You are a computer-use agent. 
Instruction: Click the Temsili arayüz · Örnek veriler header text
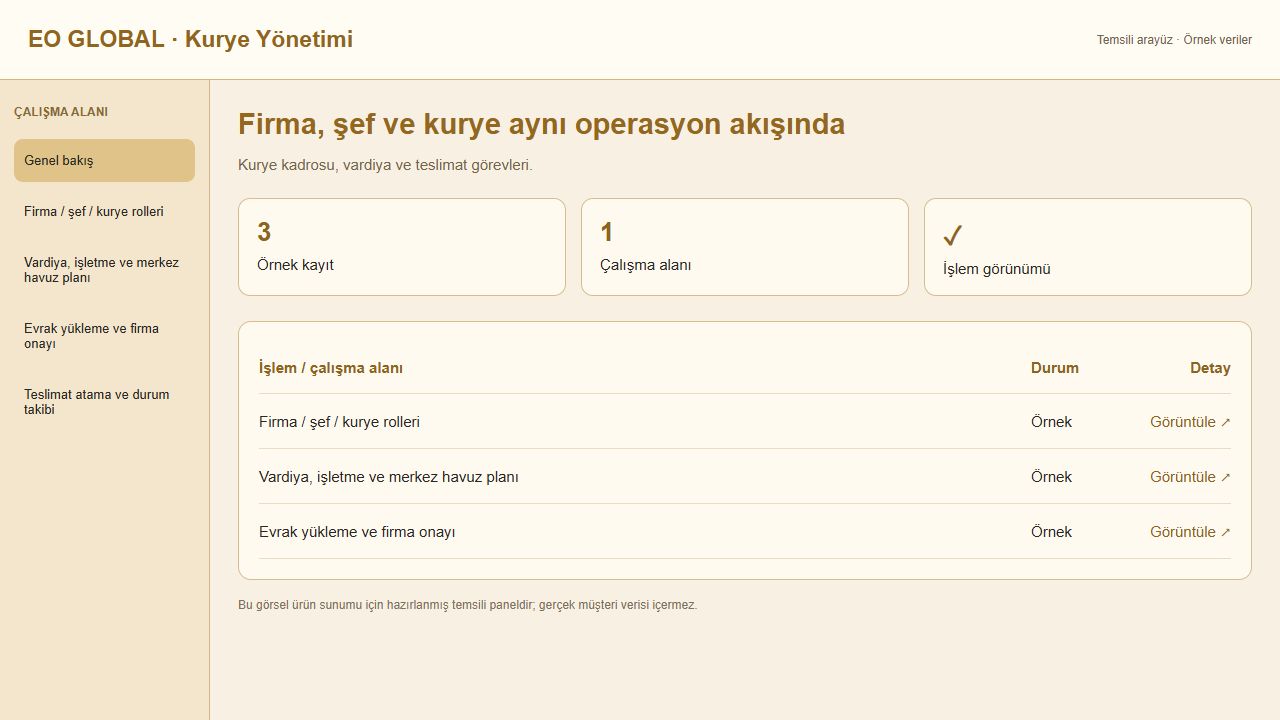pyautogui.click(x=1174, y=40)
